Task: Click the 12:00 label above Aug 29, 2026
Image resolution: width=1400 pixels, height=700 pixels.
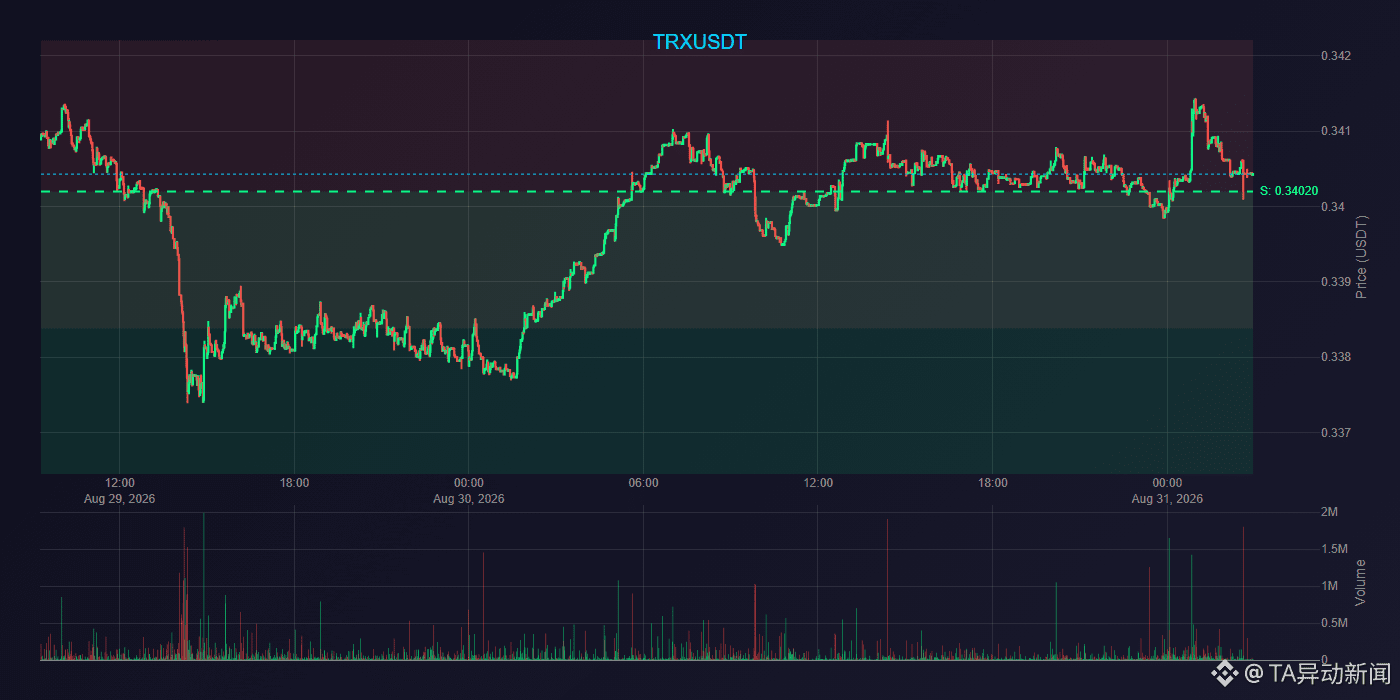Action: pyautogui.click(x=120, y=483)
